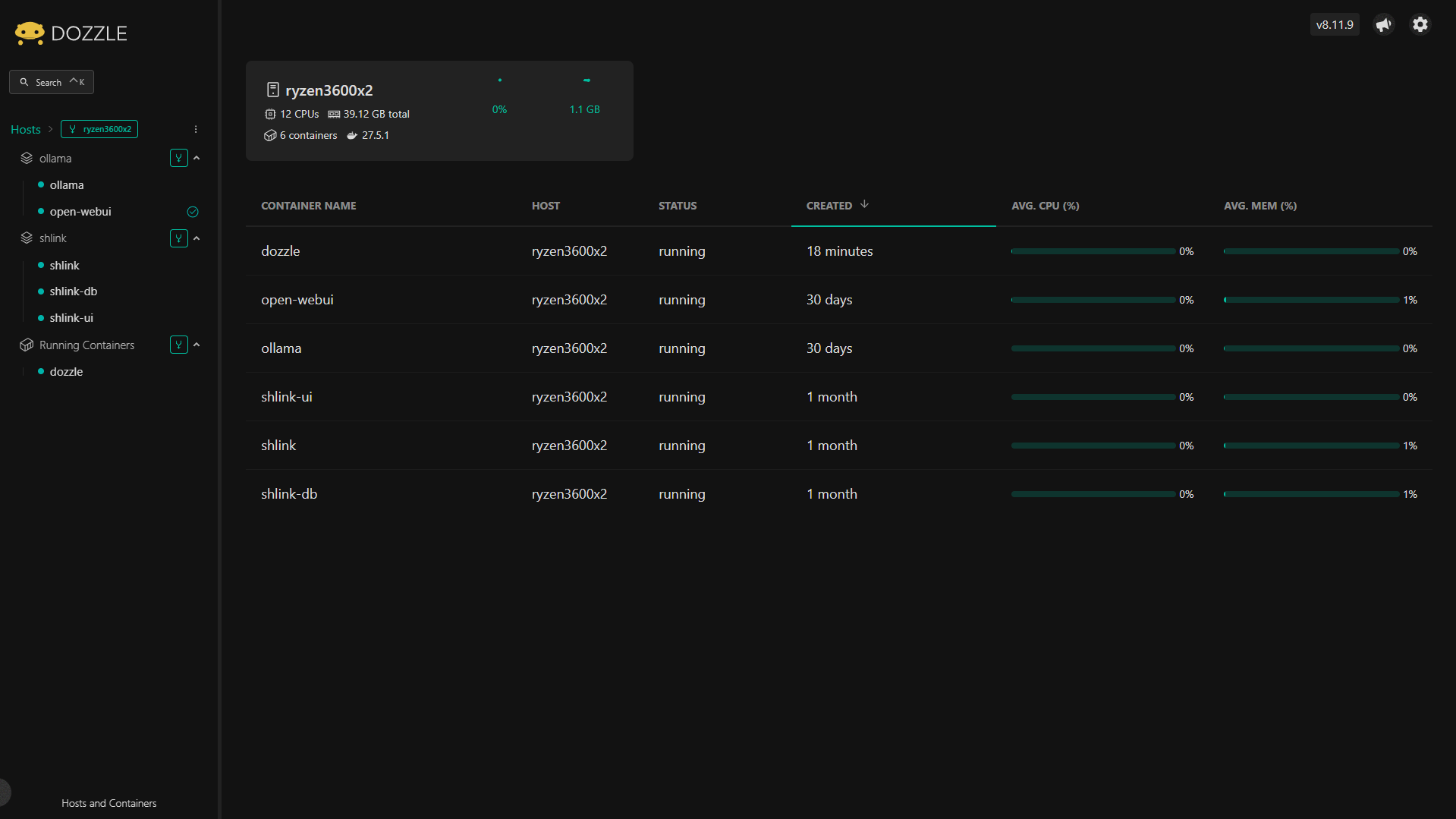The image size is (1456, 819).
Task: Open the settings gear icon
Action: pos(1420,25)
